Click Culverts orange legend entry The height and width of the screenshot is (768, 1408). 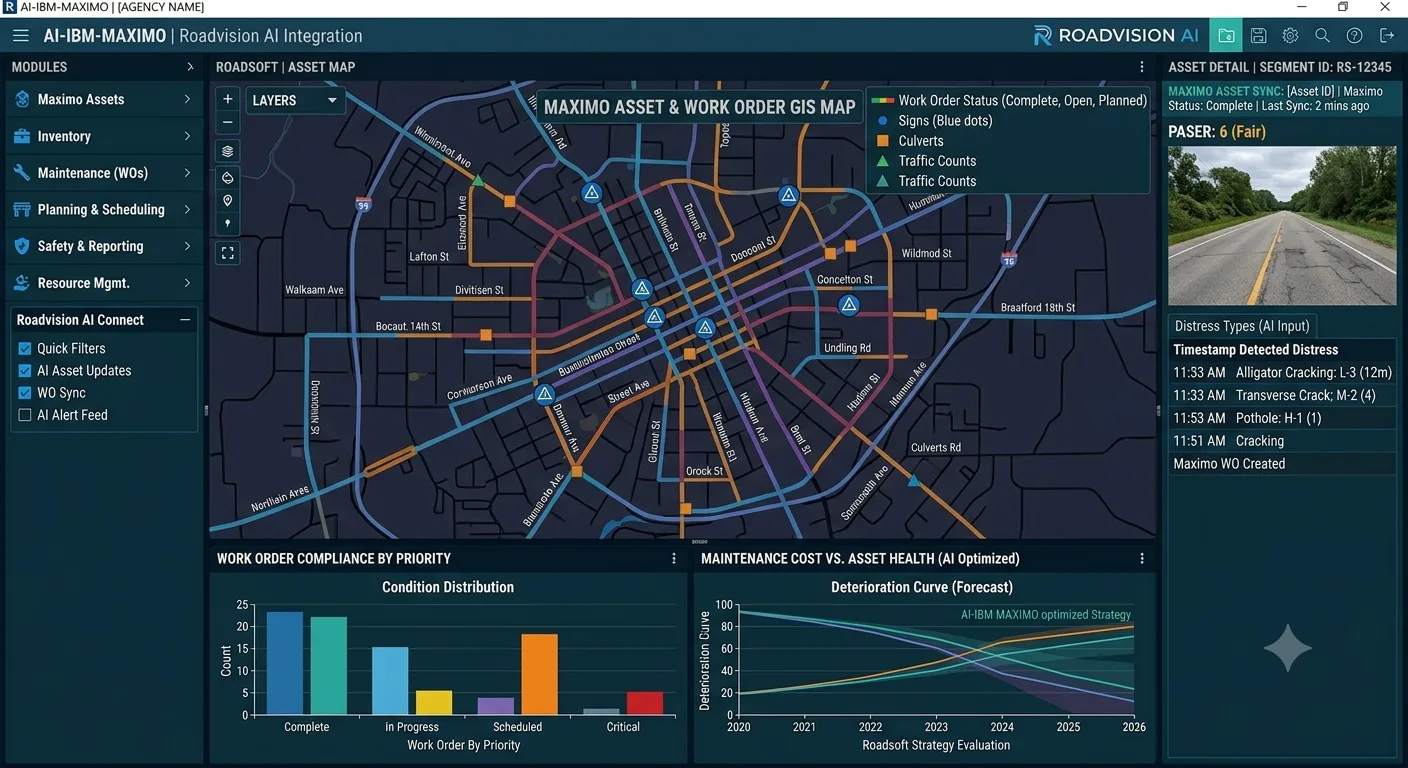coord(909,141)
